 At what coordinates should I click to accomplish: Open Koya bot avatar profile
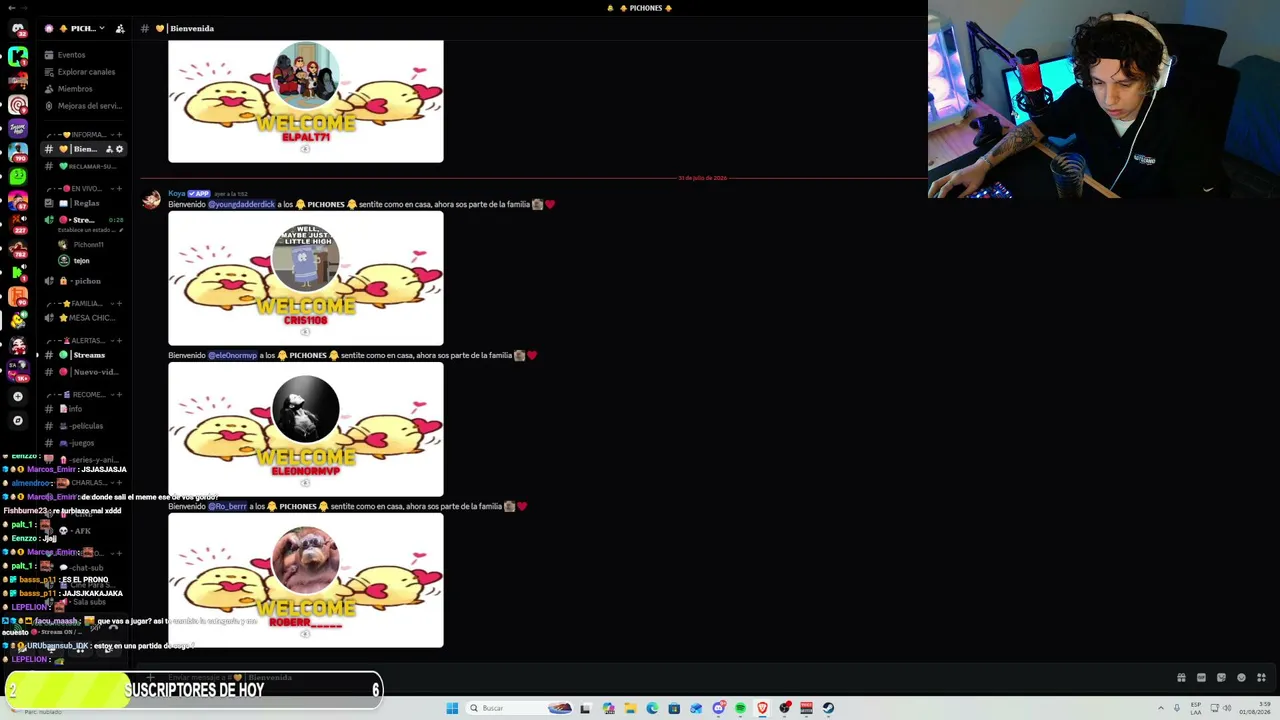coord(151,200)
